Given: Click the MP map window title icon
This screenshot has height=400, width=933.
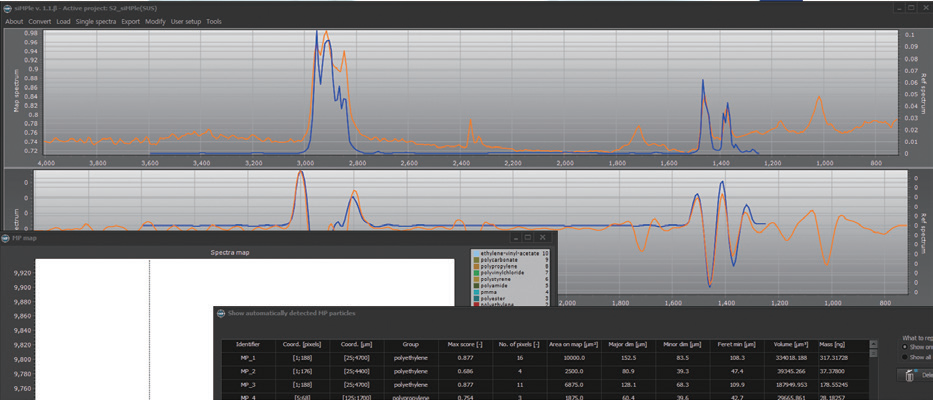Looking at the screenshot, I should pyautogui.click(x=5, y=237).
